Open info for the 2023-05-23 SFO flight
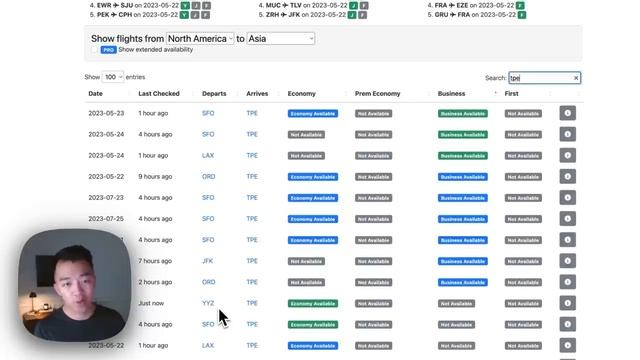640x360 pixels. click(x=567, y=113)
